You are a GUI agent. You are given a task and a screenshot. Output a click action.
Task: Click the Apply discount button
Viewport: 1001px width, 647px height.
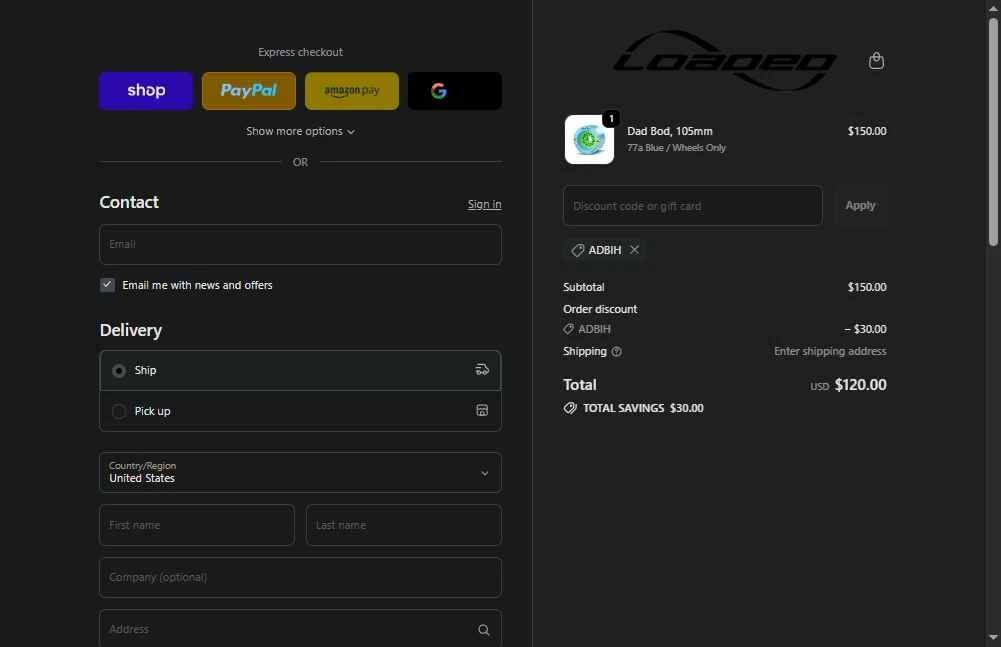coord(860,206)
